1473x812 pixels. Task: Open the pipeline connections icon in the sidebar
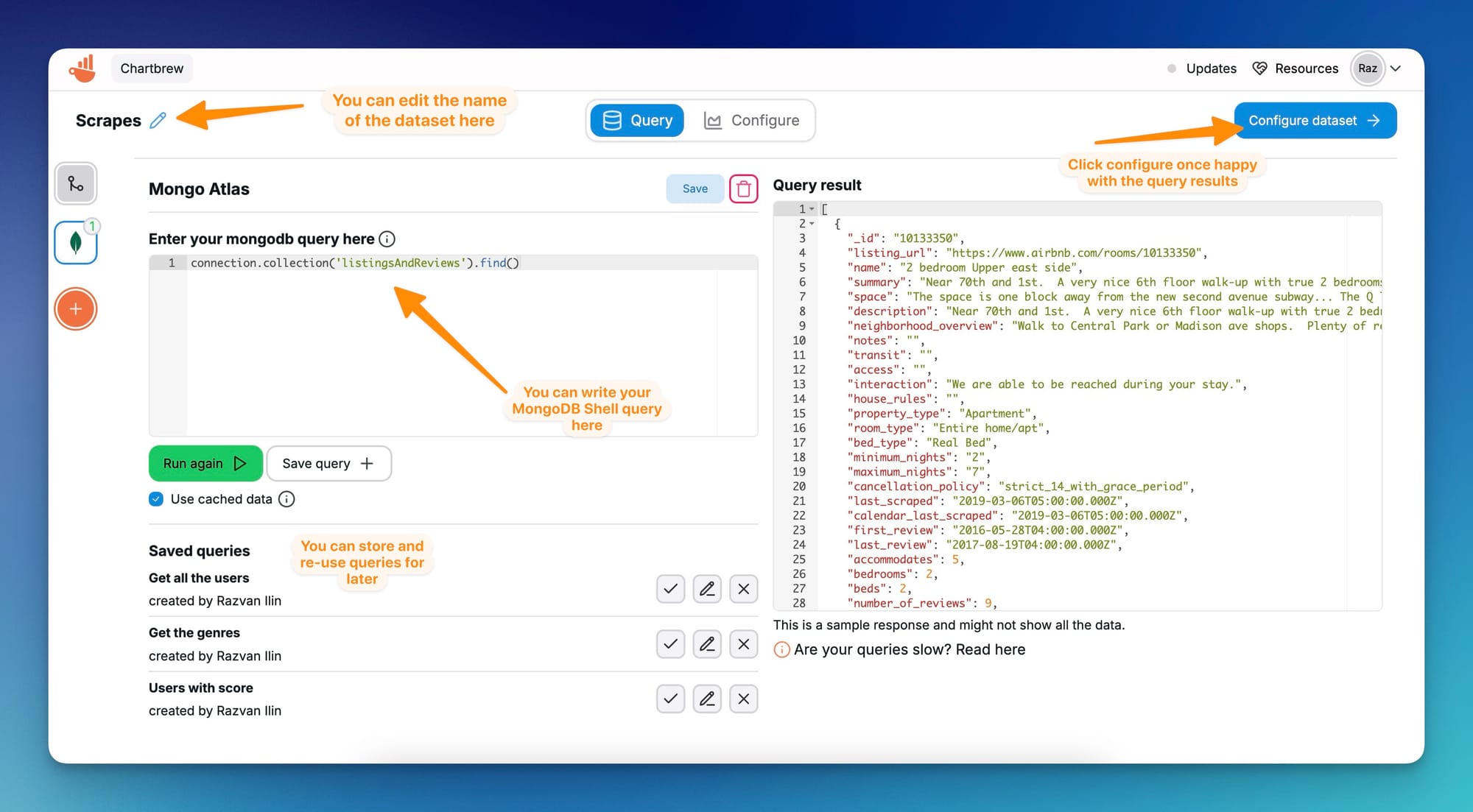coord(75,184)
